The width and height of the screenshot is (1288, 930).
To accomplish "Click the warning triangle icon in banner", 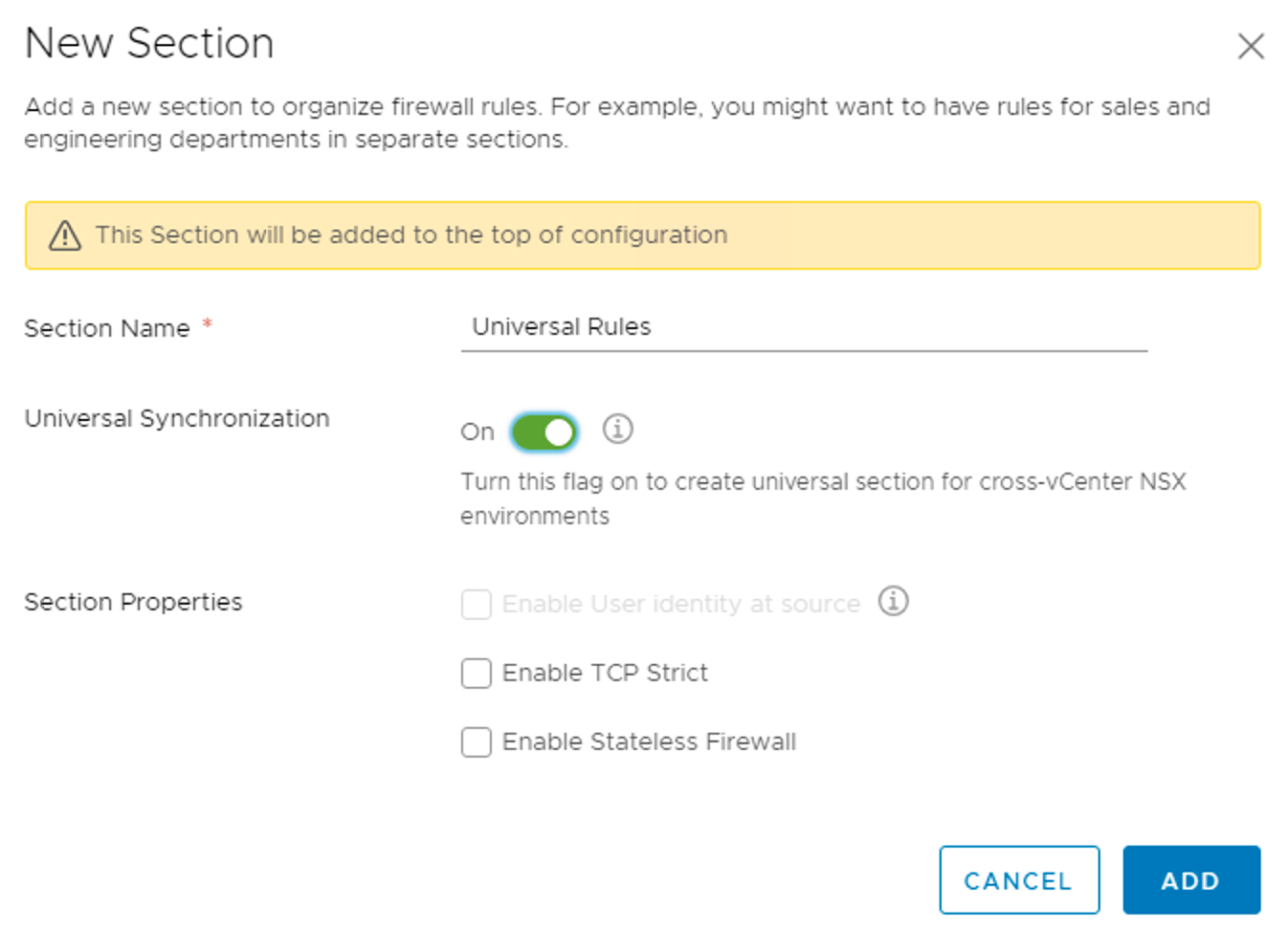I will [65, 235].
